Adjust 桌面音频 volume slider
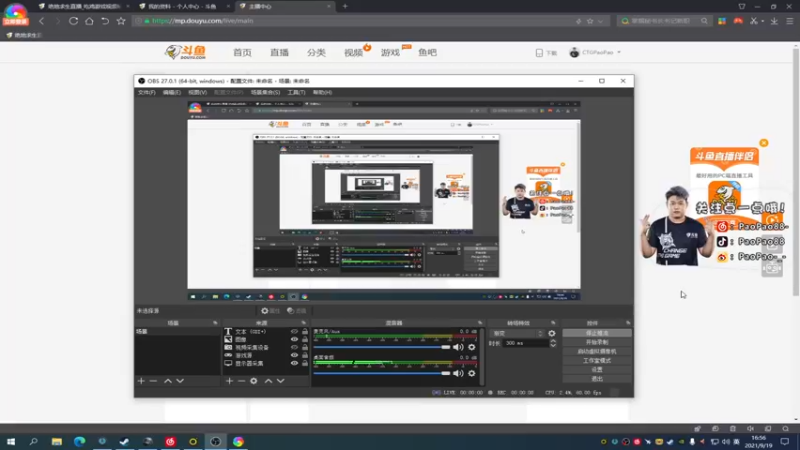 [x=382, y=373]
